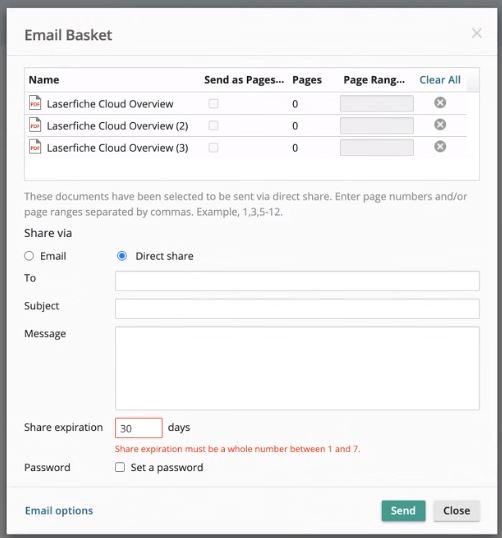Click Page Range field for Laserfiche Cloud Overview (2)
Screen dimensions: 502x538
click(x=377, y=126)
